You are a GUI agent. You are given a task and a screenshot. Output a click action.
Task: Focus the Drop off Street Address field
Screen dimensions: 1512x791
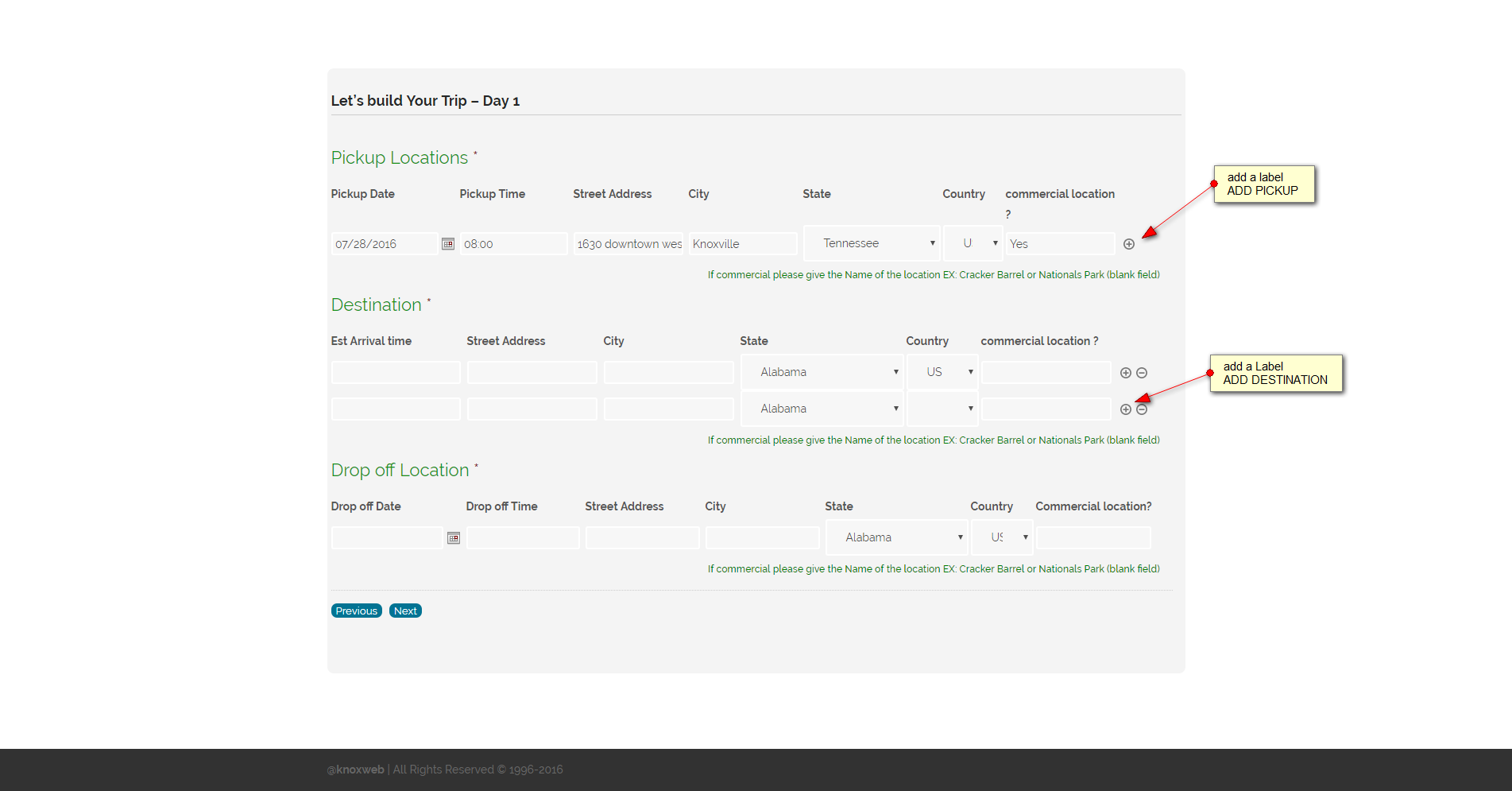(643, 538)
